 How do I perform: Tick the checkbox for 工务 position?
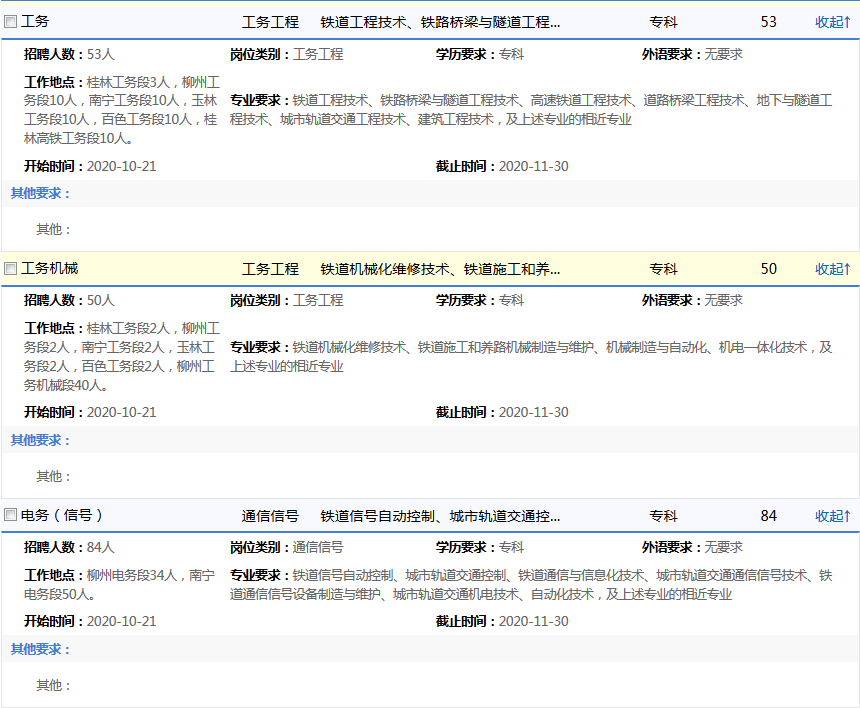pos(11,22)
